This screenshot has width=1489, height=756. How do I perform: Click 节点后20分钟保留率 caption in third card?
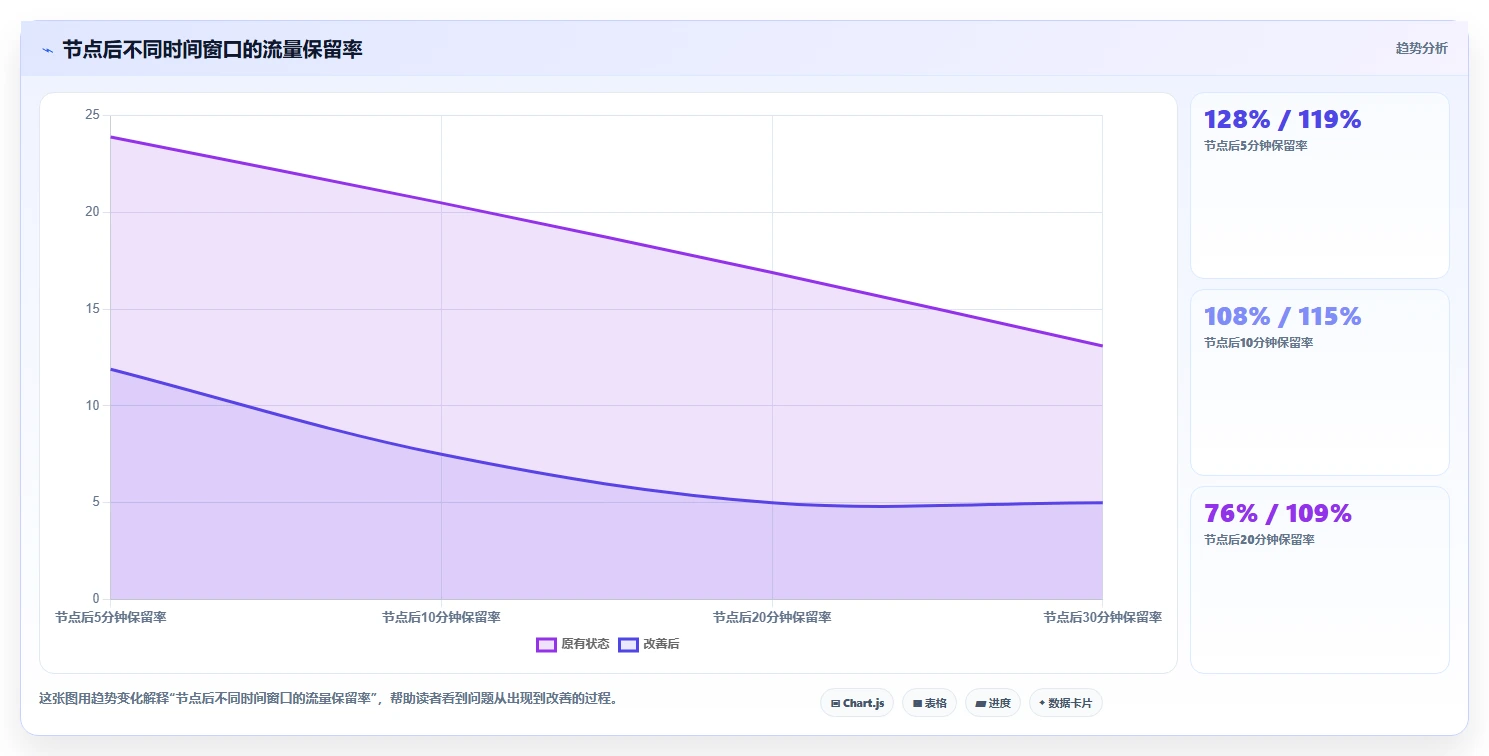1259,539
